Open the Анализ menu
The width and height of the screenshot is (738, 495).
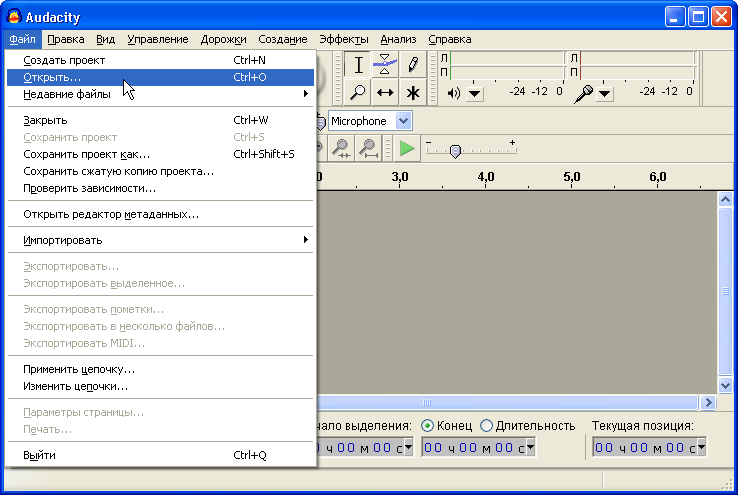tap(398, 40)
